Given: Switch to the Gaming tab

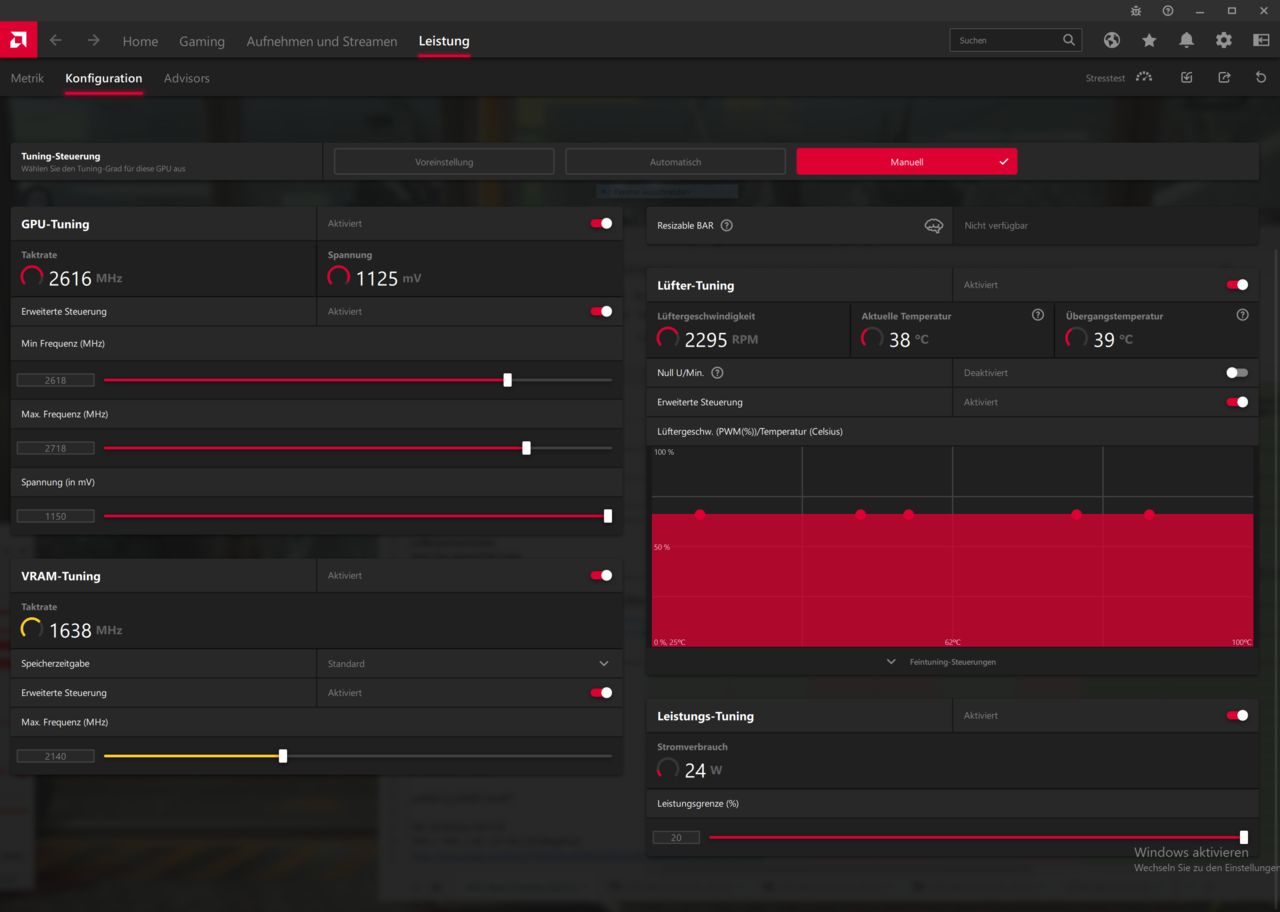Looking at the screenshot, I should point(202,41).
